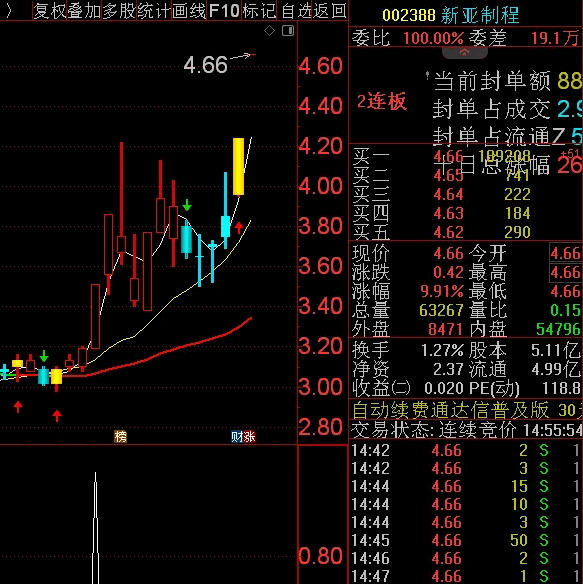Click stock code 002388
The height and width of the screenshot is (584, 583).
[x=409, y=15]
